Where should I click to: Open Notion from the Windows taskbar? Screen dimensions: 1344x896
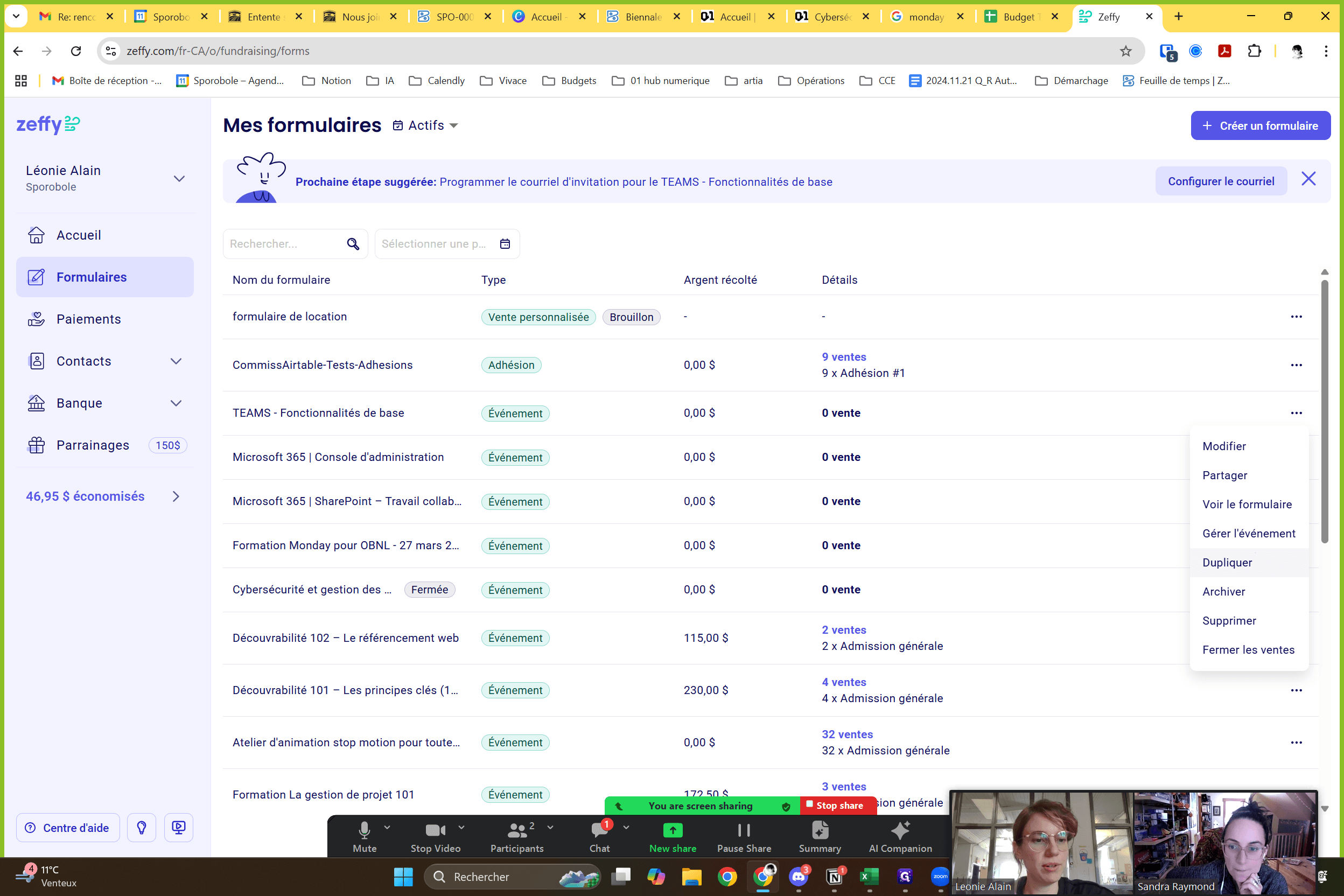[834, 876]
